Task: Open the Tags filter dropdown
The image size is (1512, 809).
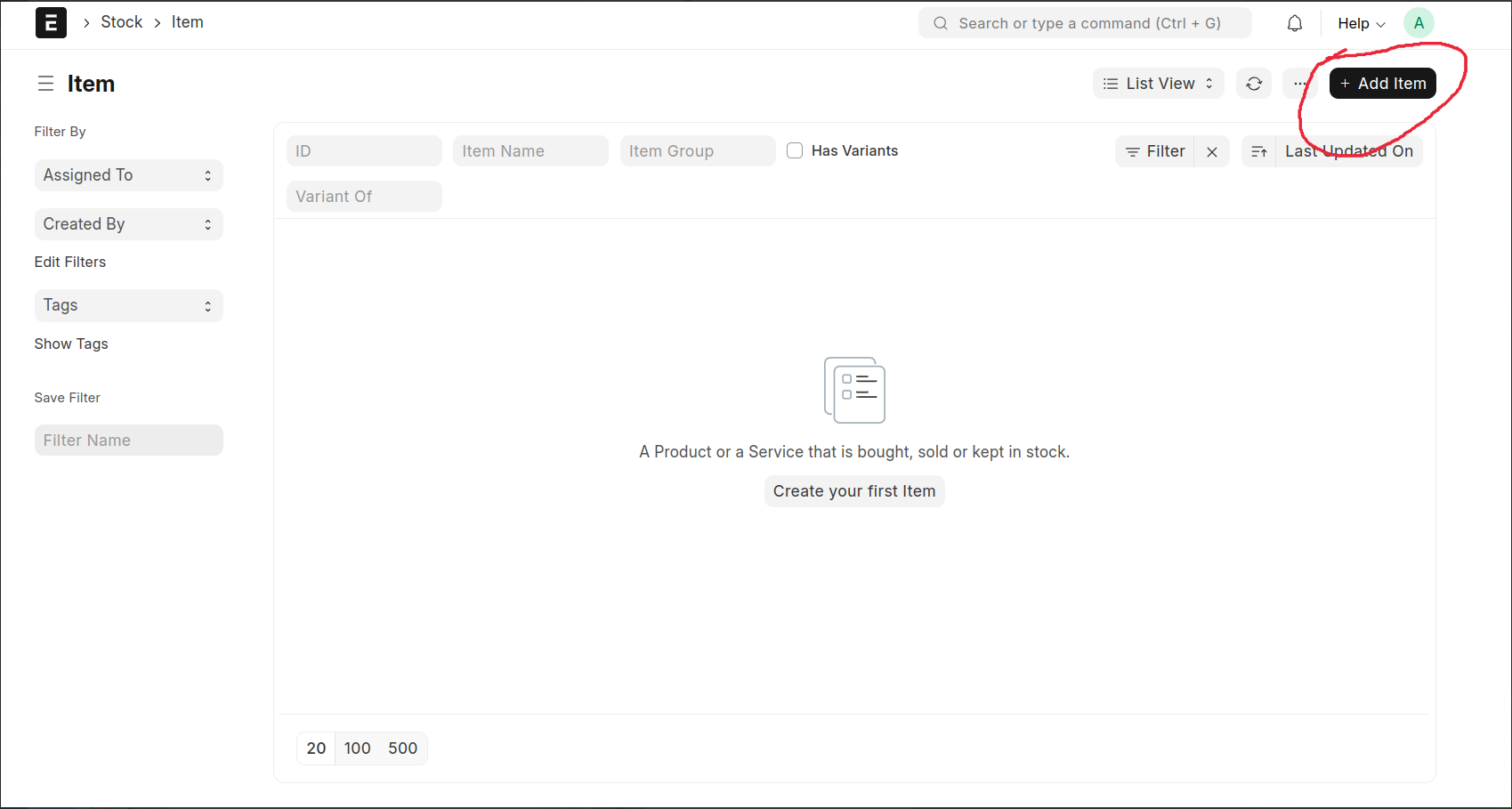Action: (x=128, y=305)
